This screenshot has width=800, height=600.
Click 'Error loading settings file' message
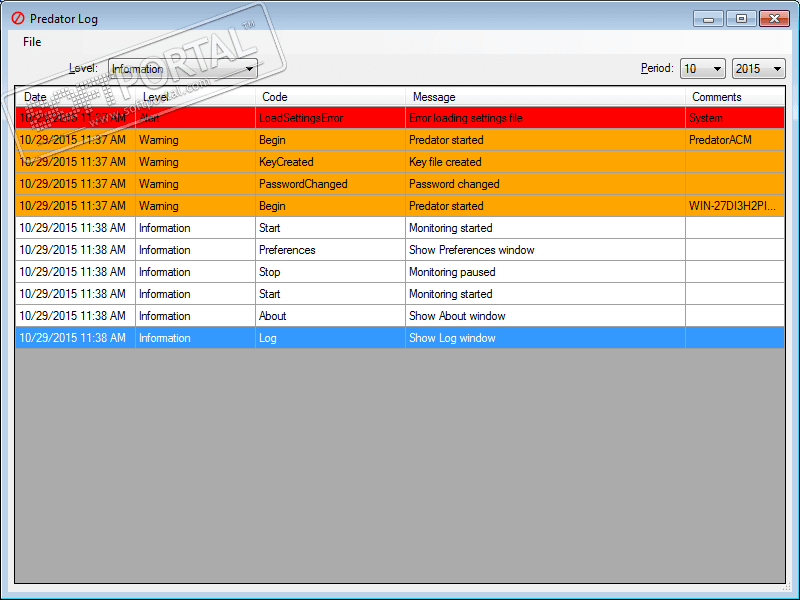pos(545,118)
